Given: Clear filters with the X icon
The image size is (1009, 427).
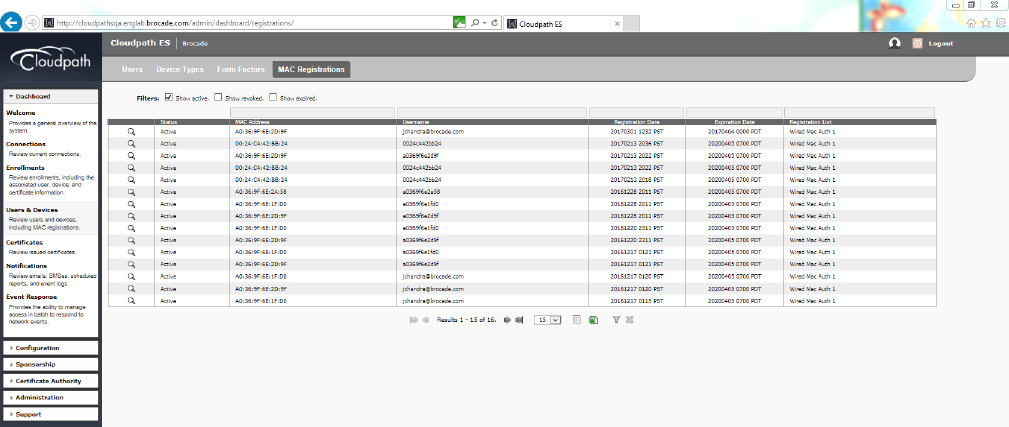Looking at the screenshot, I should pyautogui.click(x=630, y=320).
